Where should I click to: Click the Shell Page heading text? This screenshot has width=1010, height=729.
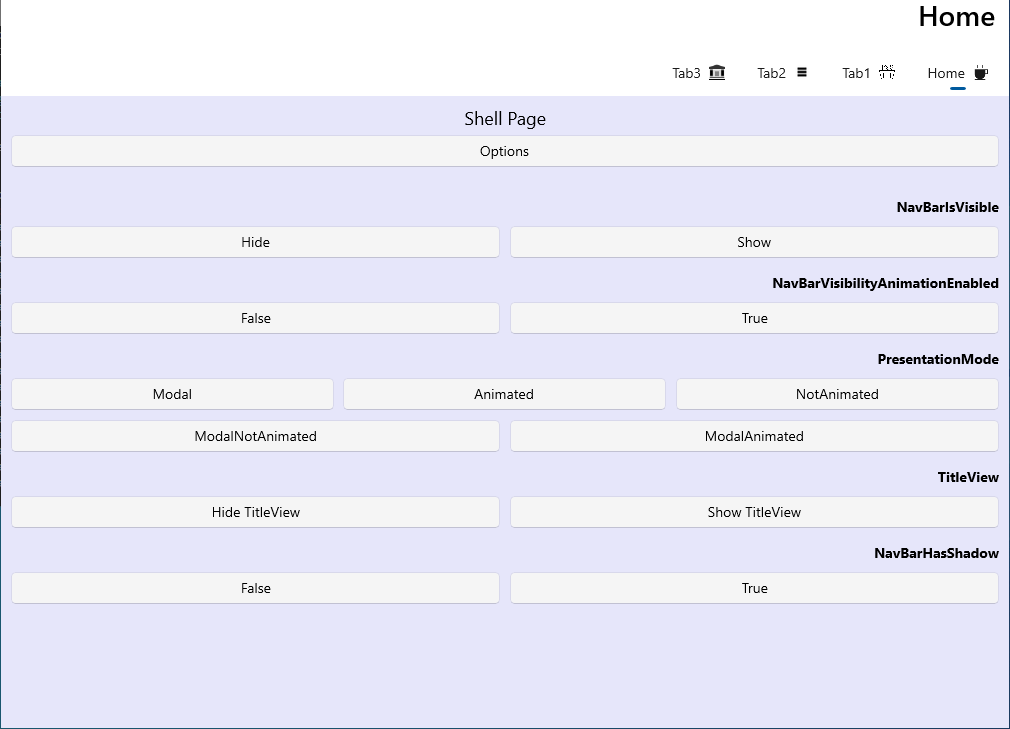(505, 119)
